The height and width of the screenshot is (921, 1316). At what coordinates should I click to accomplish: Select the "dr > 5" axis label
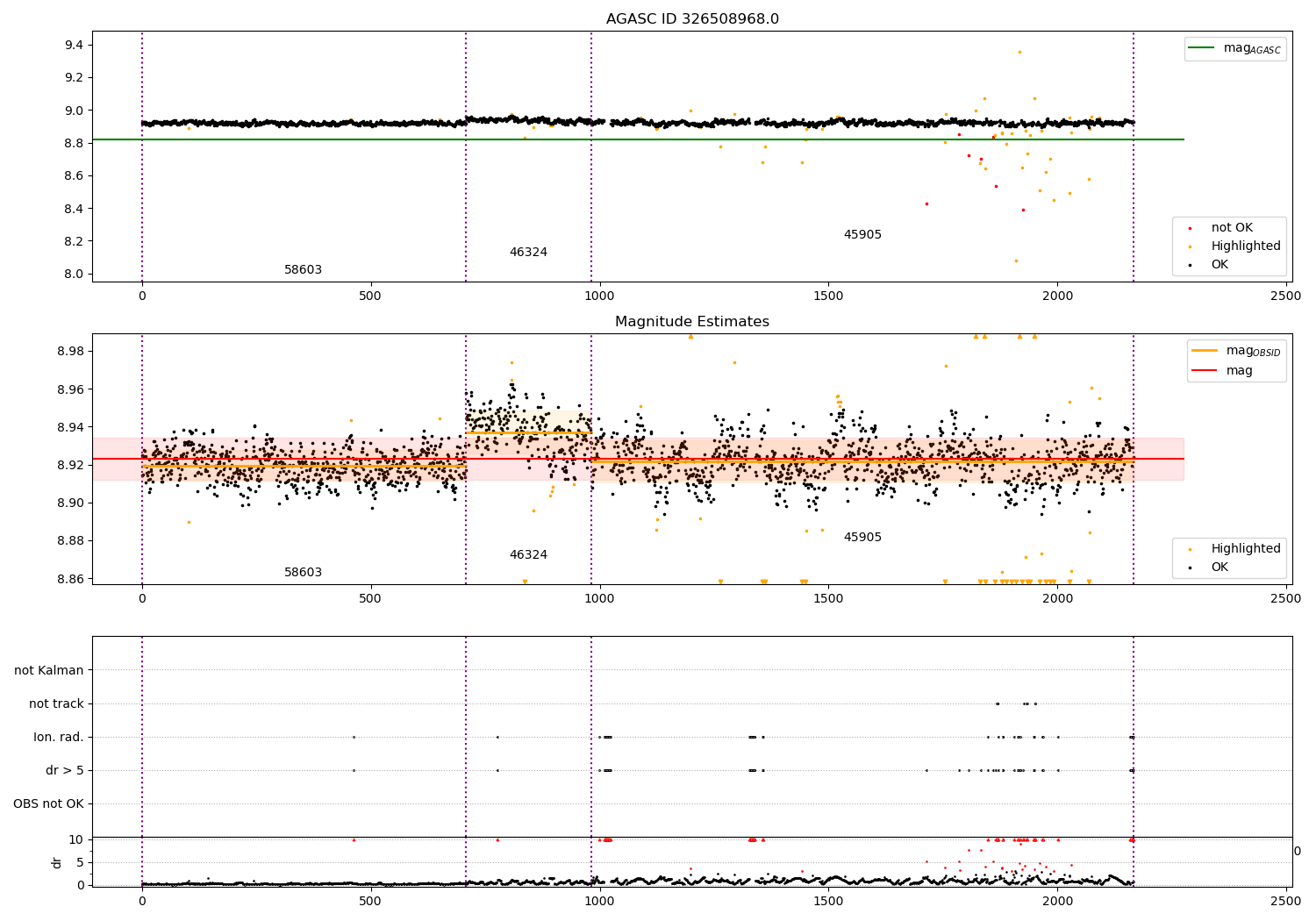point(65,770)
